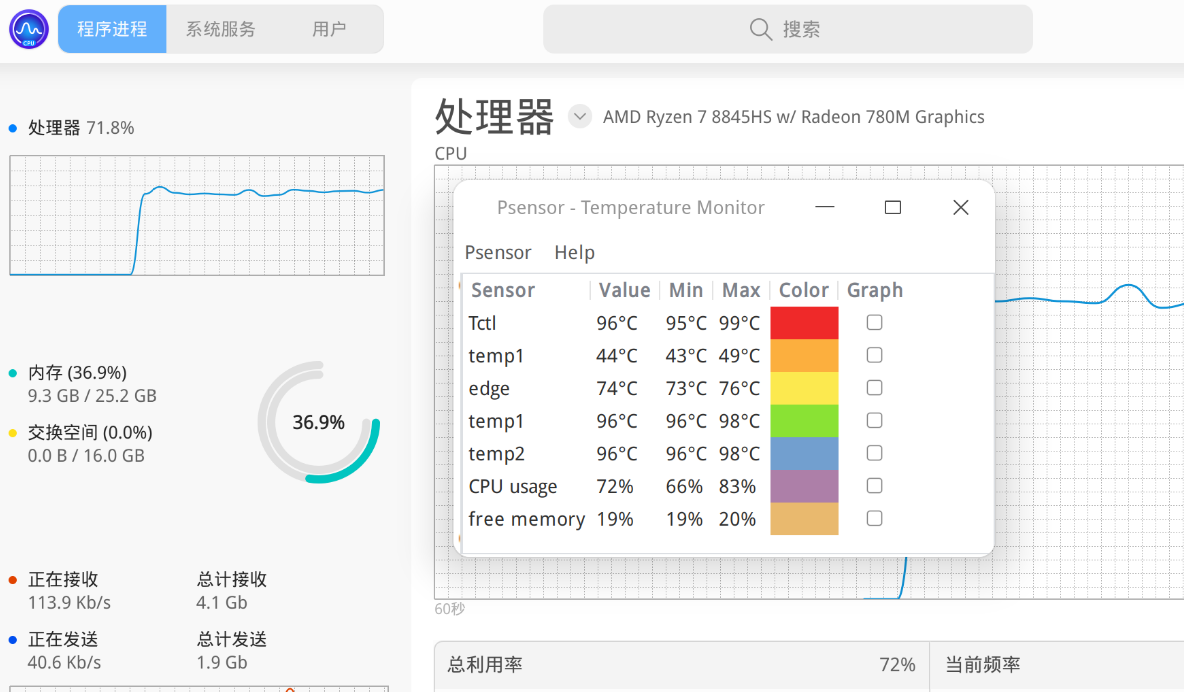The height and width of the screenshot is (692, 1184).
Task: Expand the dropdown chevron beside 处理器 heading
Action: (x=579, y=116)
